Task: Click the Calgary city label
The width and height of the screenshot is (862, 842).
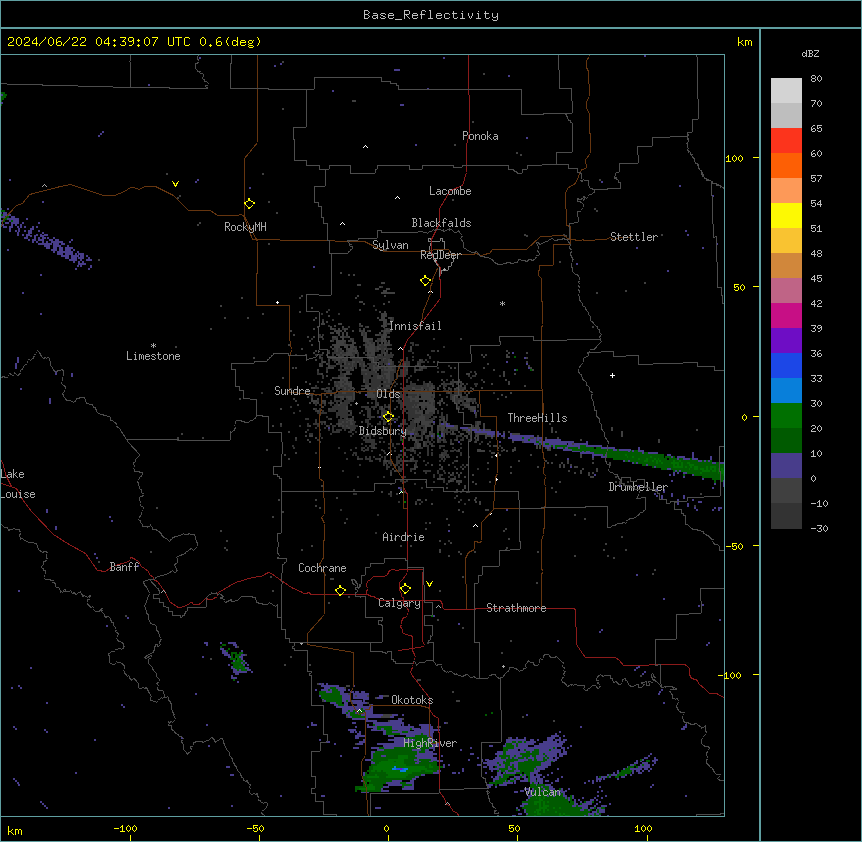Action: pyautogui.click(x=399, y=603)
